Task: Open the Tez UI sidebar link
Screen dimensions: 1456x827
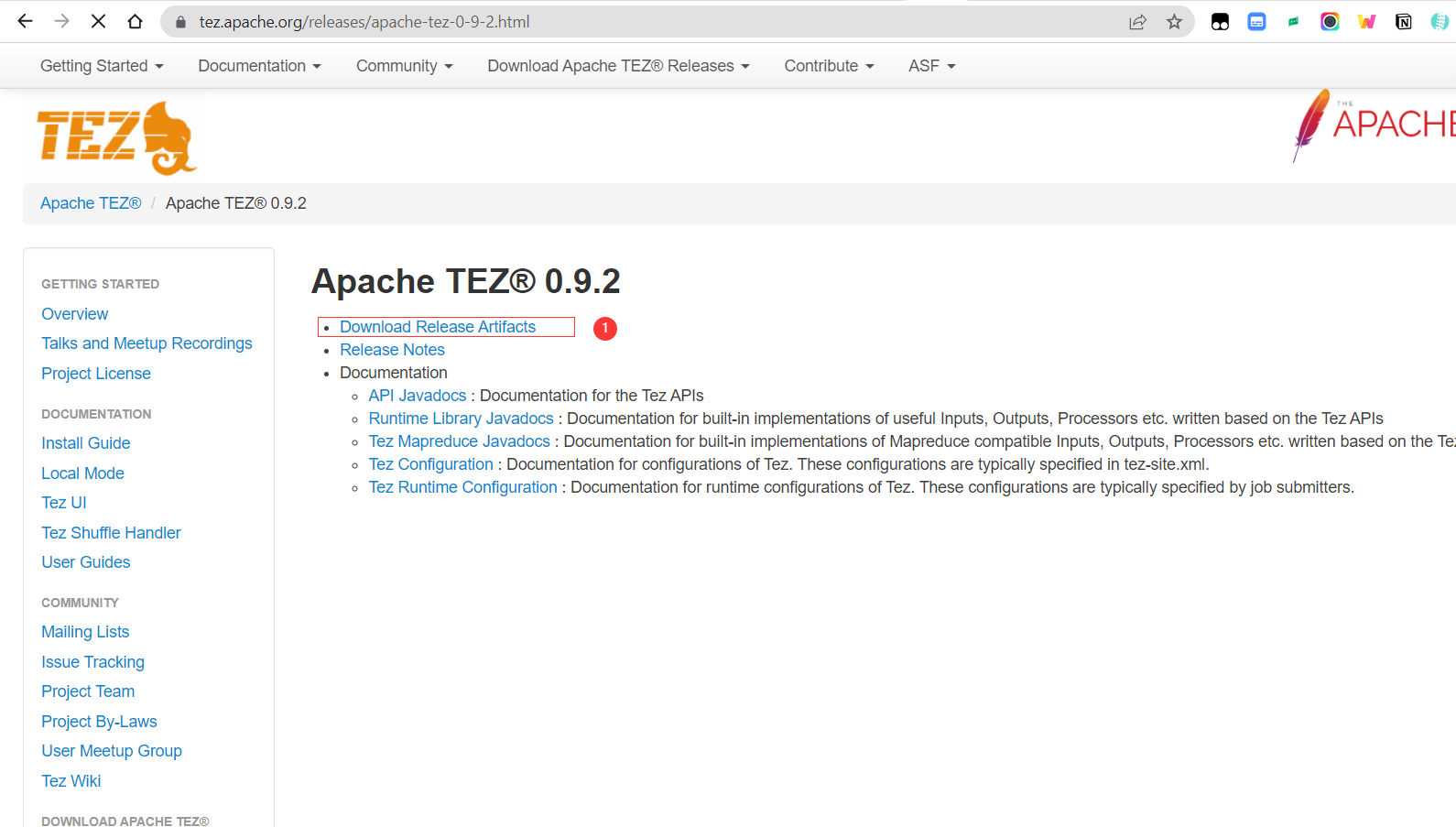Action: click(63, 503)
